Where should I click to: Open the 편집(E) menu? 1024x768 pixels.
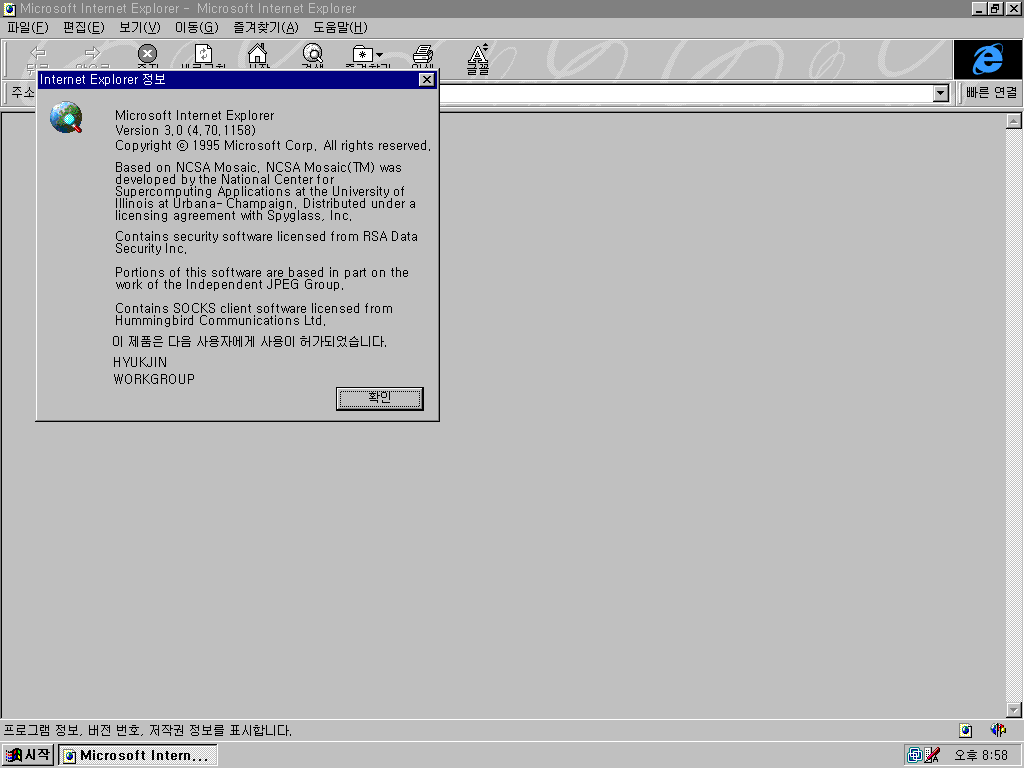(x=84, y=27)
